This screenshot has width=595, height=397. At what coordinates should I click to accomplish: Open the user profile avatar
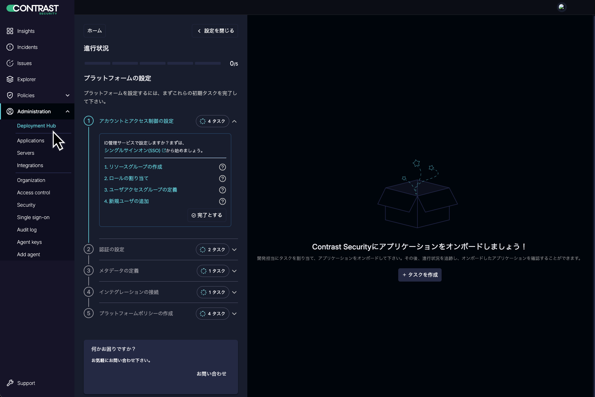tap(562, 7)
